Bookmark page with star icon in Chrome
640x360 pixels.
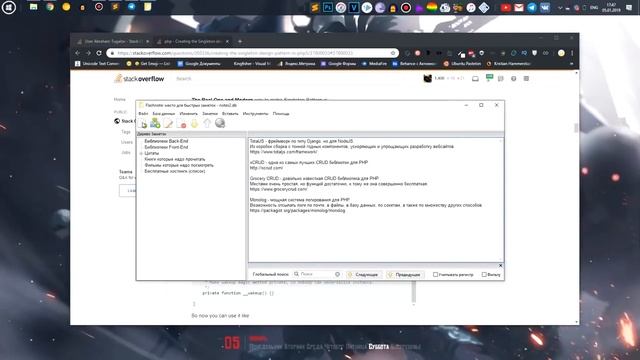[393, 53]
